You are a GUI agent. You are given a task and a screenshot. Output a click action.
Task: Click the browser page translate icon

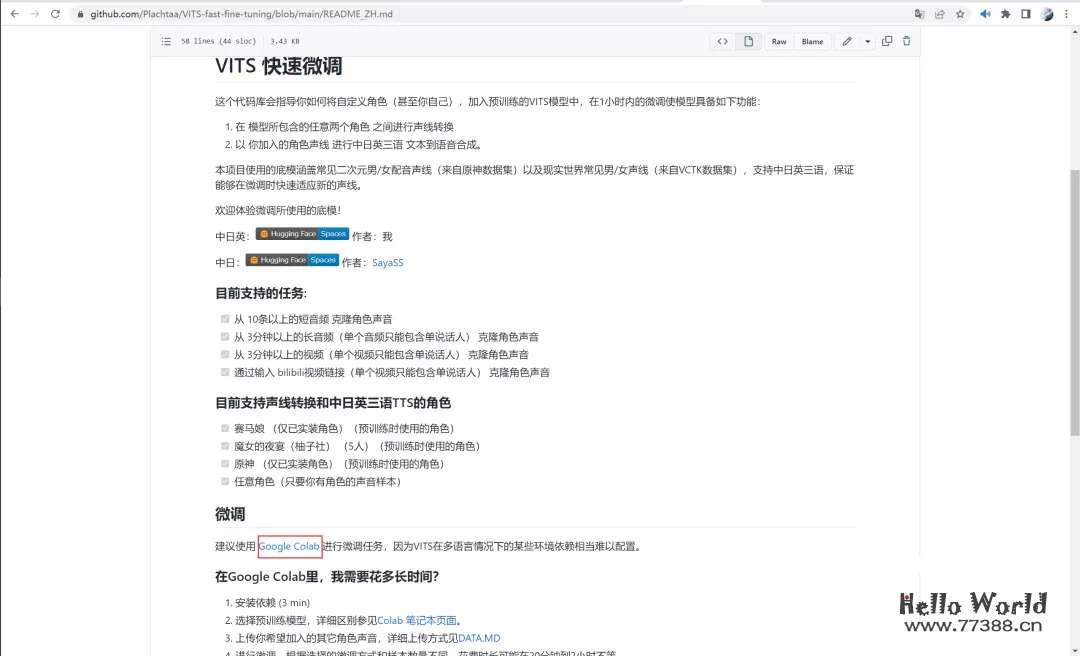tap(919, 13)
